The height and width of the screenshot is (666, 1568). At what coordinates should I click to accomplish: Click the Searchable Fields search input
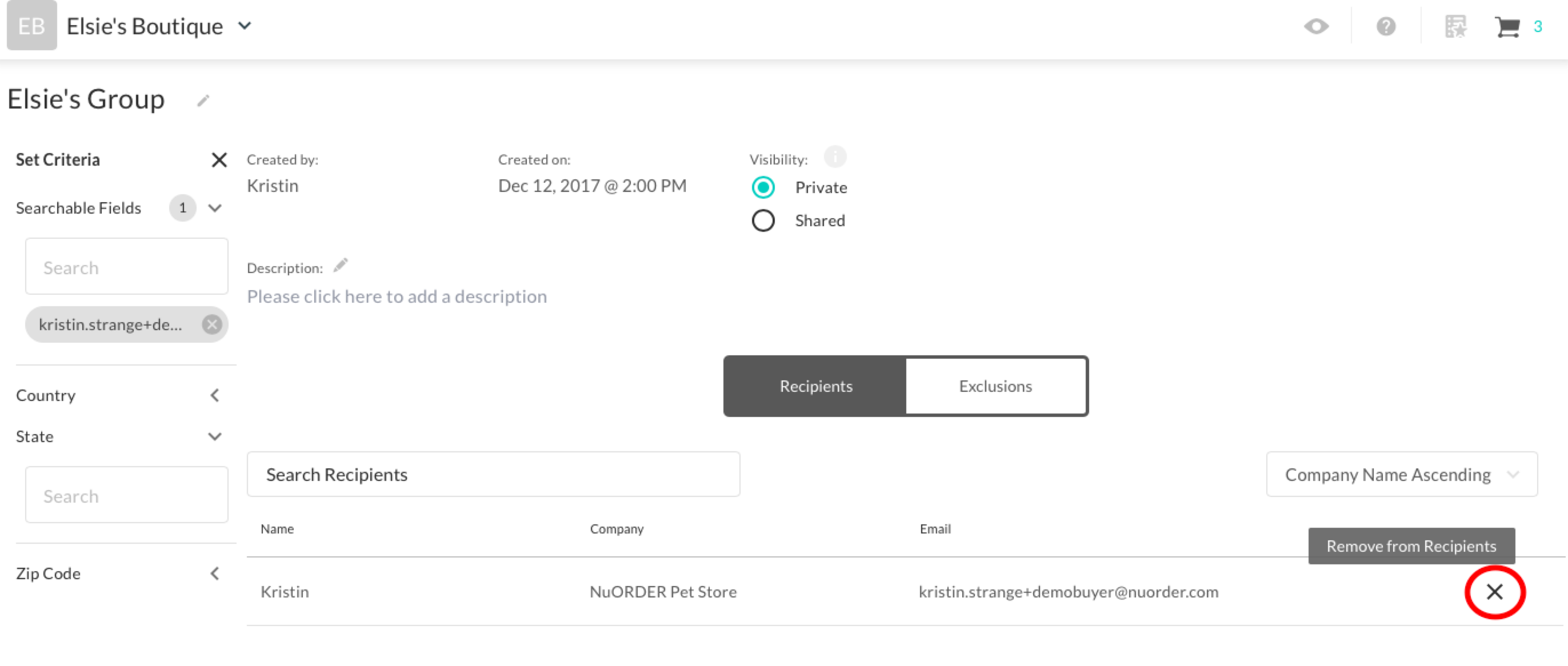(127, 266)
